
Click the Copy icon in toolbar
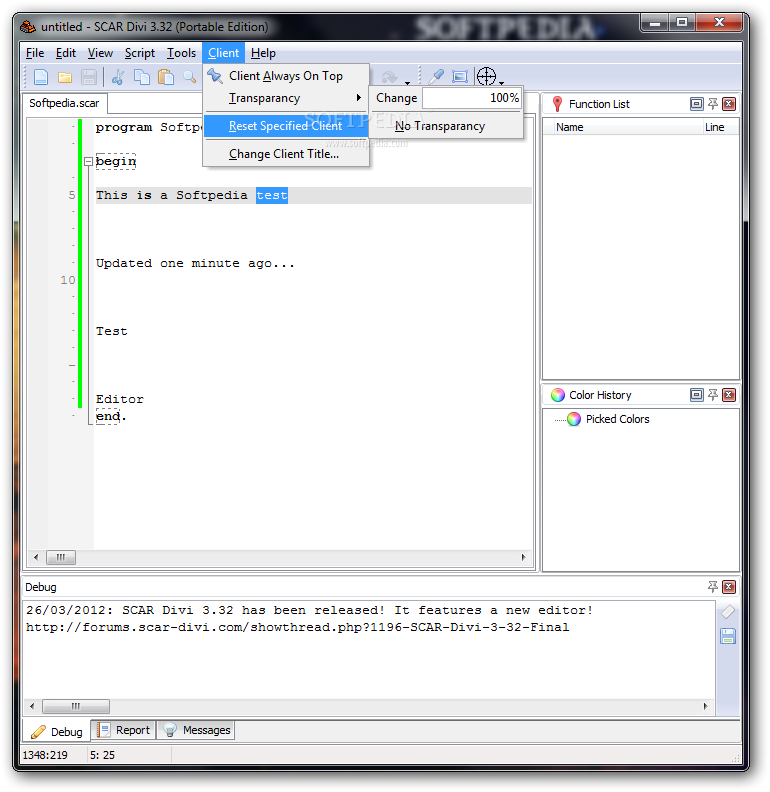pyautogui.click(x=141, y=77)
